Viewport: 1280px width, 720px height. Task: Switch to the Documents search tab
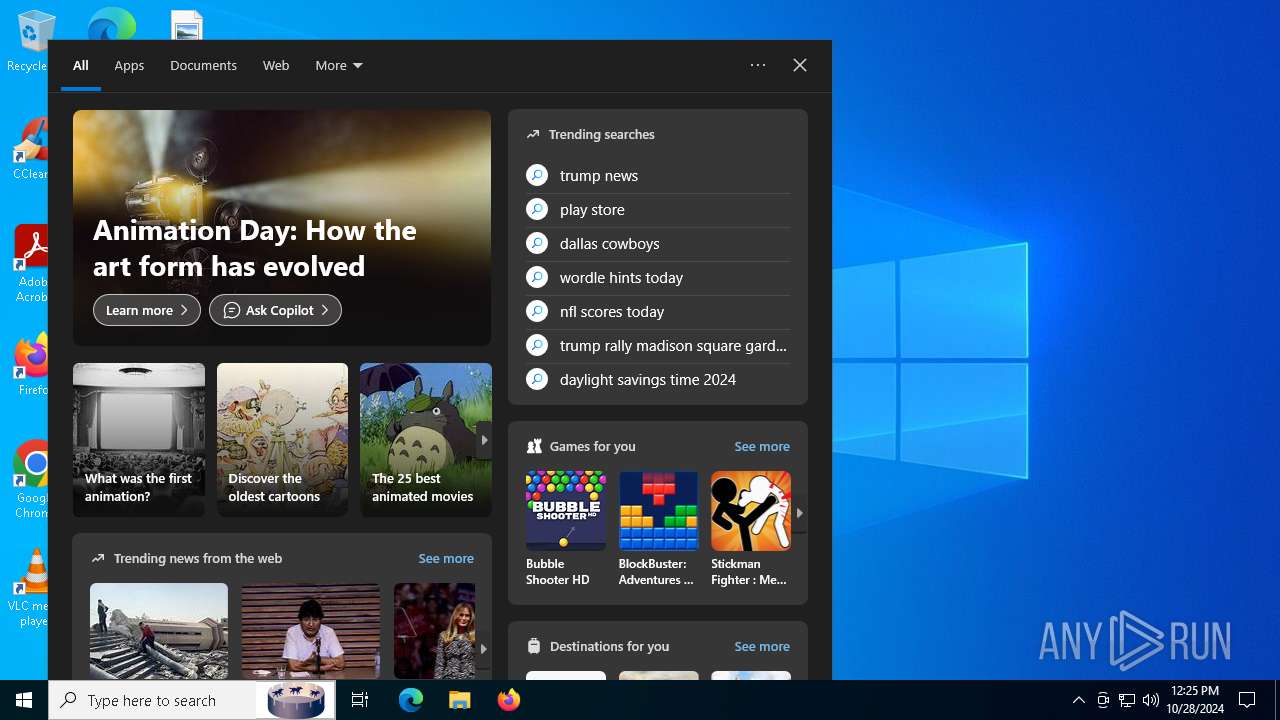click(203, 65)
